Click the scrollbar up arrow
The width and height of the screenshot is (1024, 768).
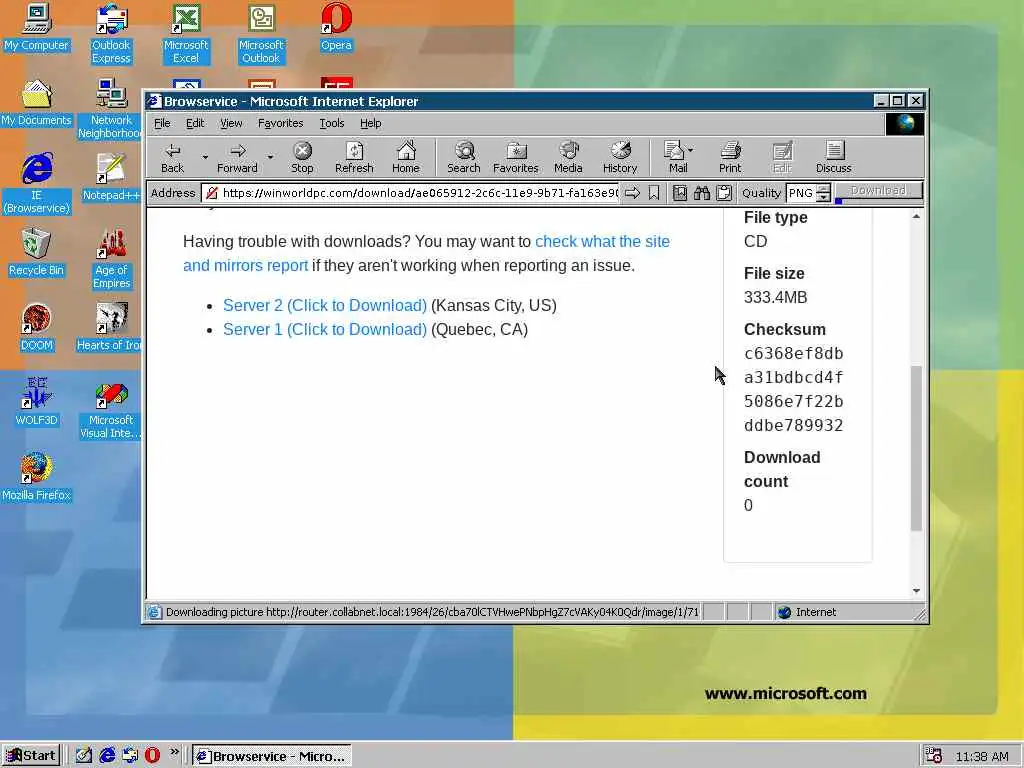[916, 216]
